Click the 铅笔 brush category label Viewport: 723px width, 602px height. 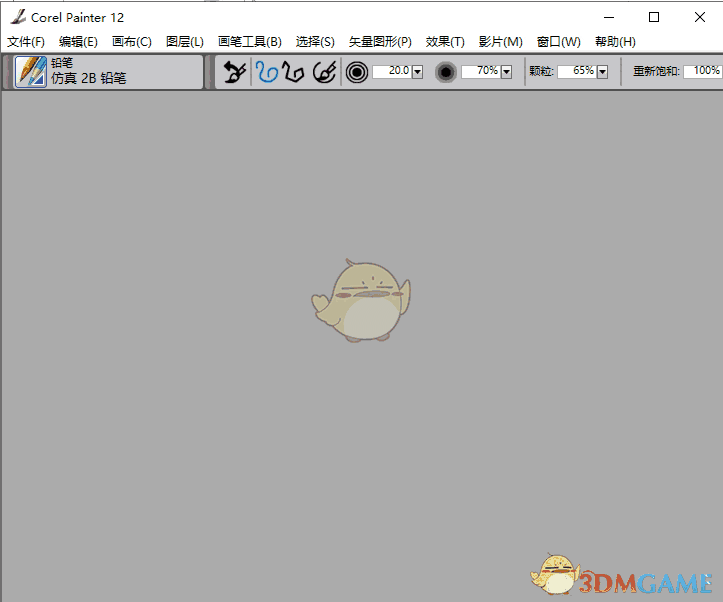pyautogui.click(x=62, y=63)
